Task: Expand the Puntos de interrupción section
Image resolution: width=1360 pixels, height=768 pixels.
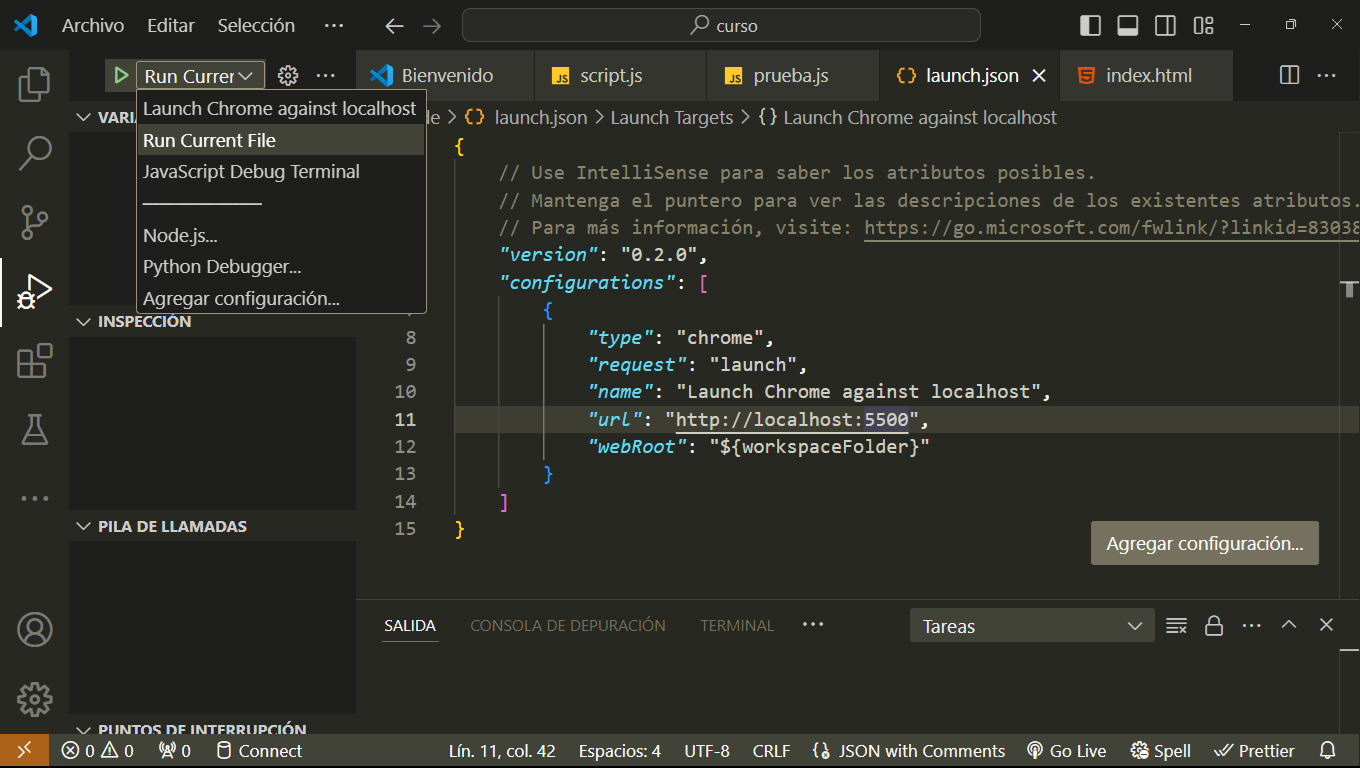Action: [213, 728]
